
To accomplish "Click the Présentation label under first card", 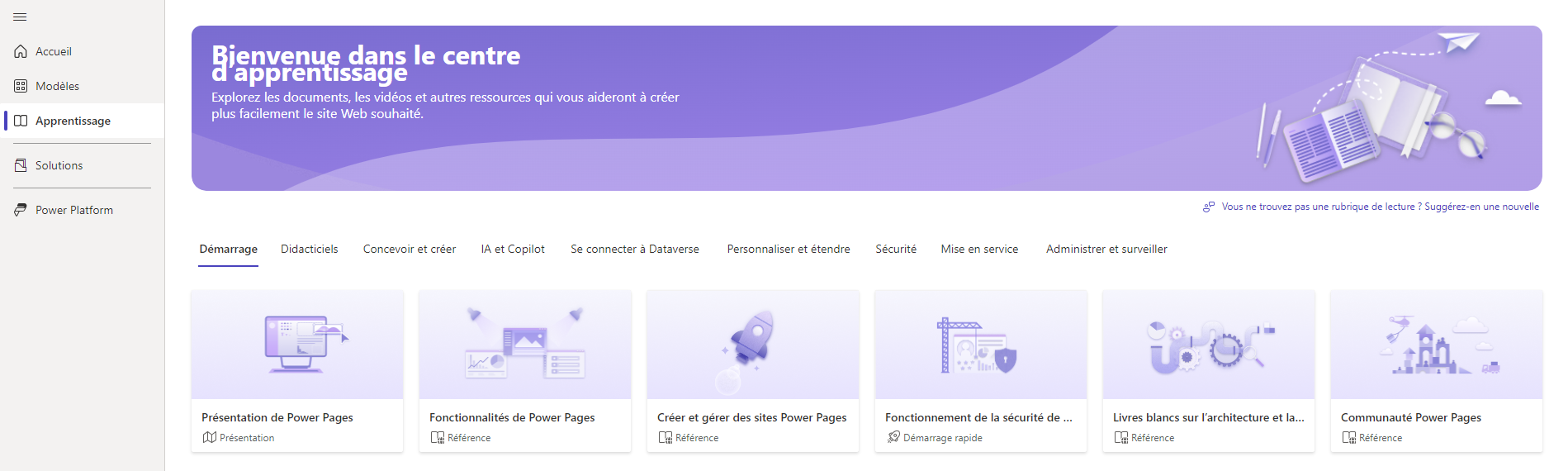I will pos(247,438).
